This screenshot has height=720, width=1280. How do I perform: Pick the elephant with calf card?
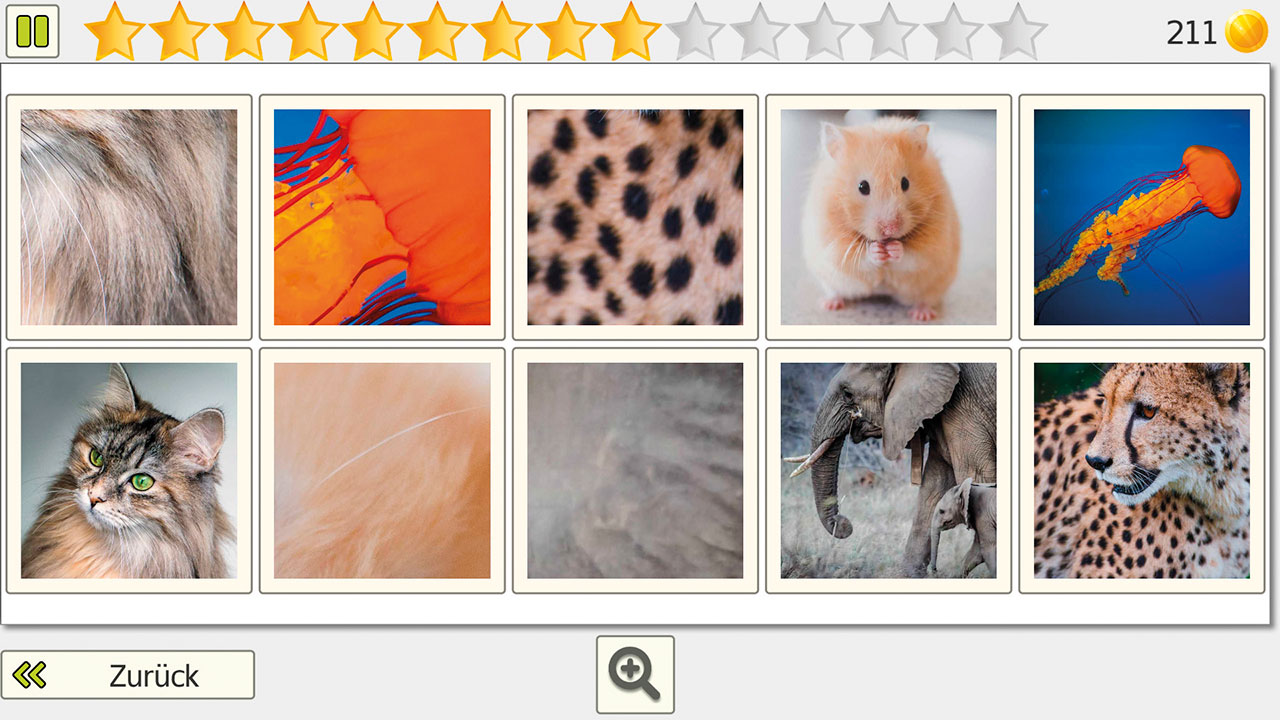(x=888, y=470)
